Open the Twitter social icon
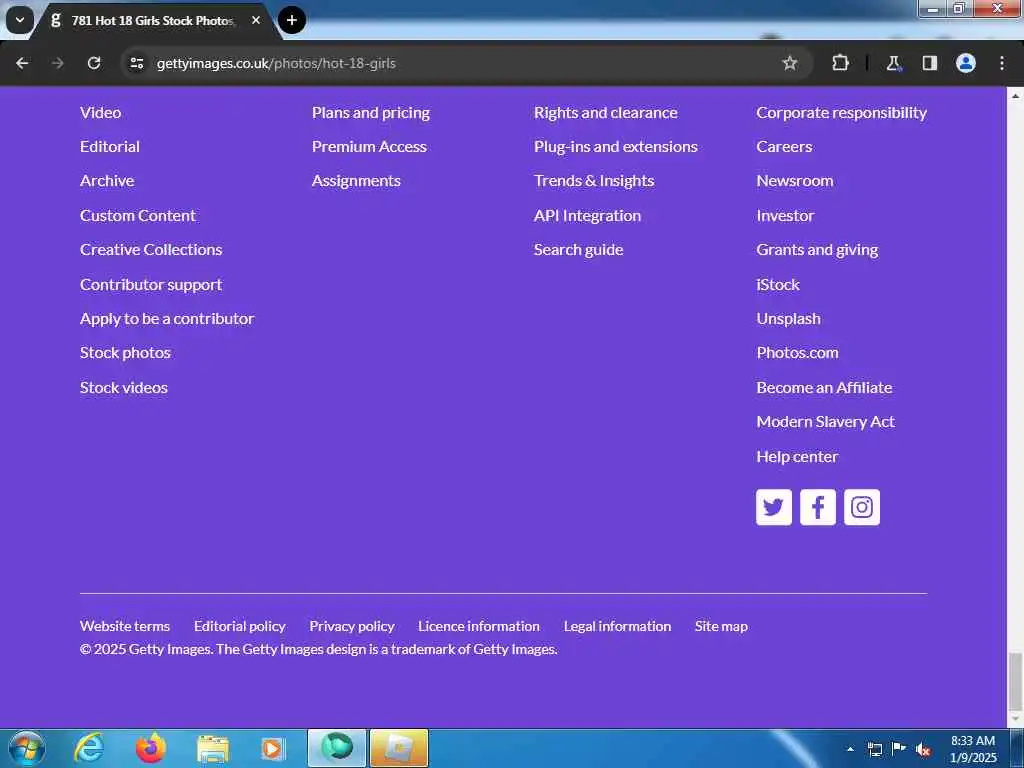 [x=774, y=507]
